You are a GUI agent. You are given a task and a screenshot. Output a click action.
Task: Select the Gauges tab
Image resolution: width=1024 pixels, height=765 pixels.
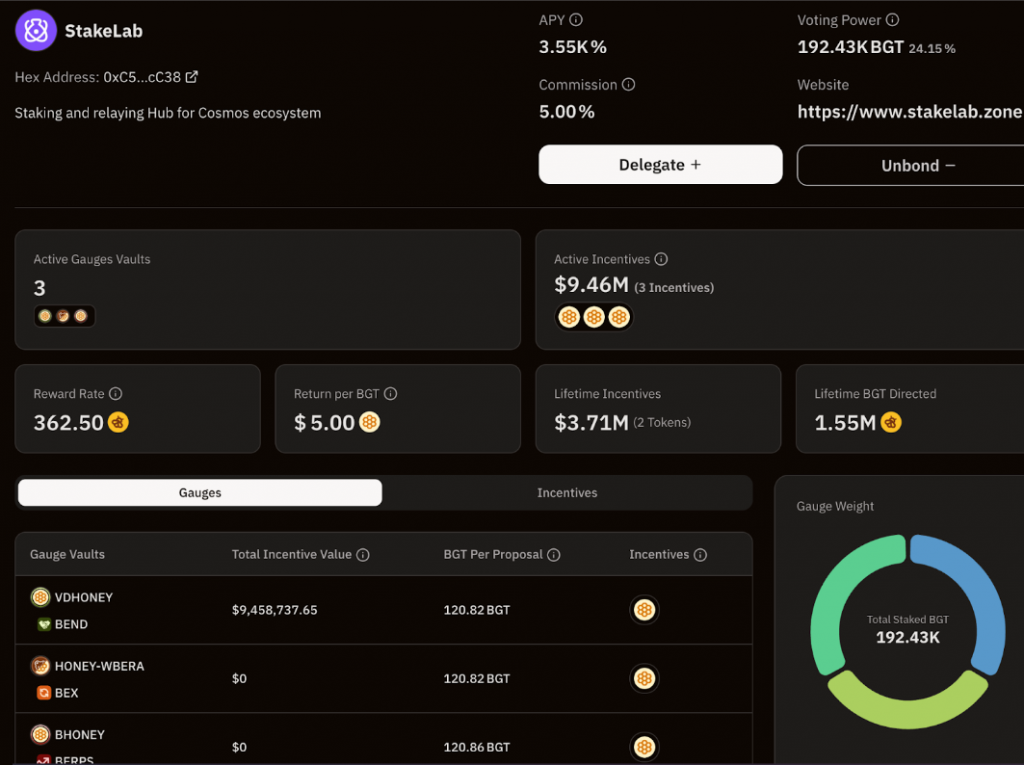(200, 493)
